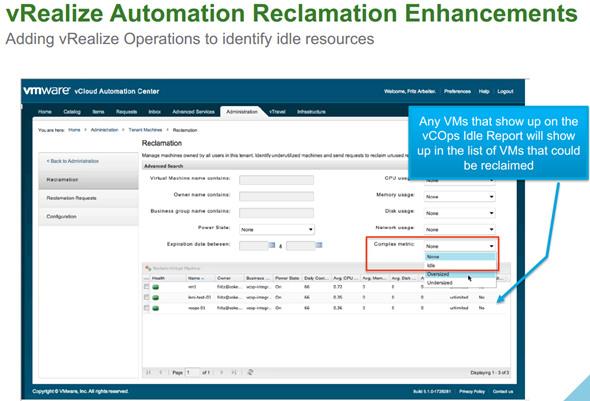Click the first expiration date field
The height and width of the screenshot is (401, 590).
254,246
